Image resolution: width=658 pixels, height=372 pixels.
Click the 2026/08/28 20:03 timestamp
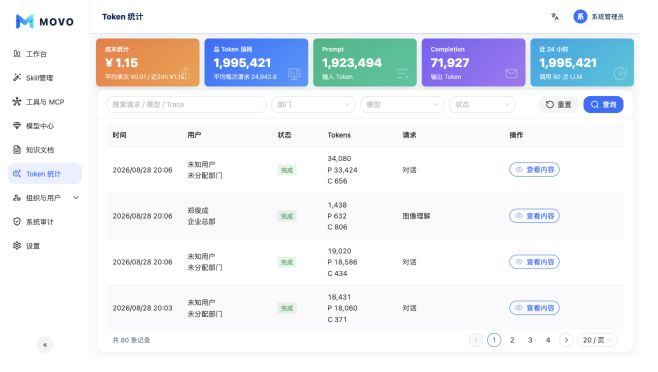[x=142, y=308]
